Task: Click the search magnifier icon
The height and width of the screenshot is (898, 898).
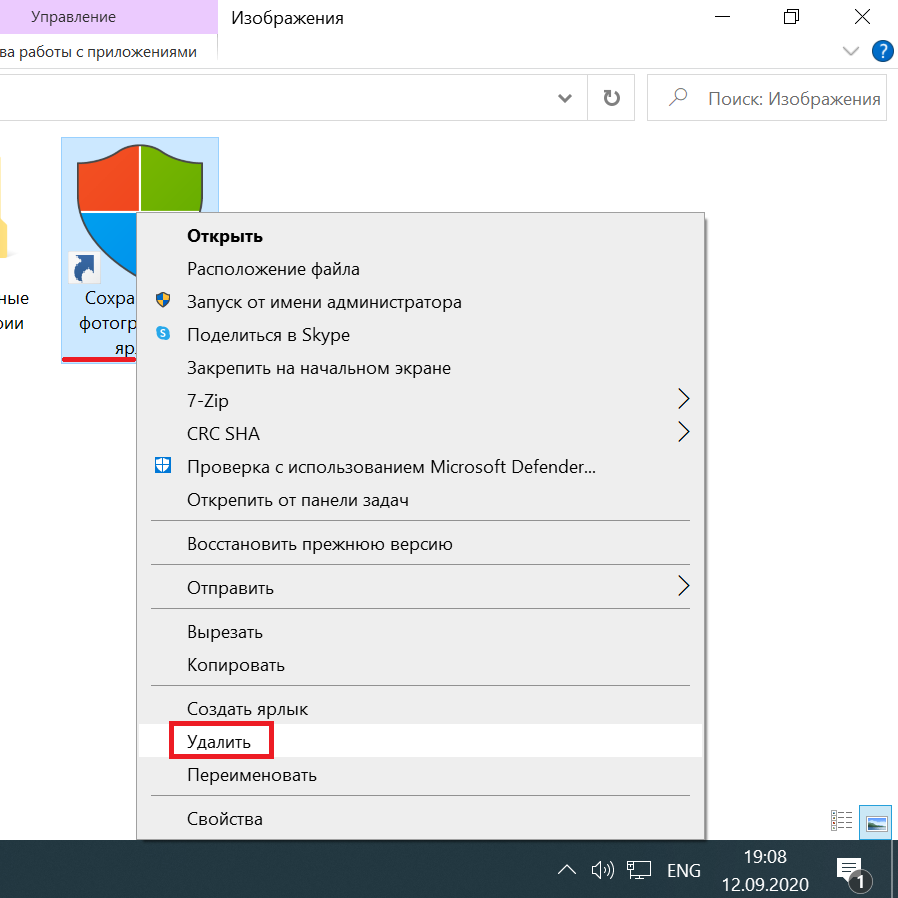Action: [678, 97]
